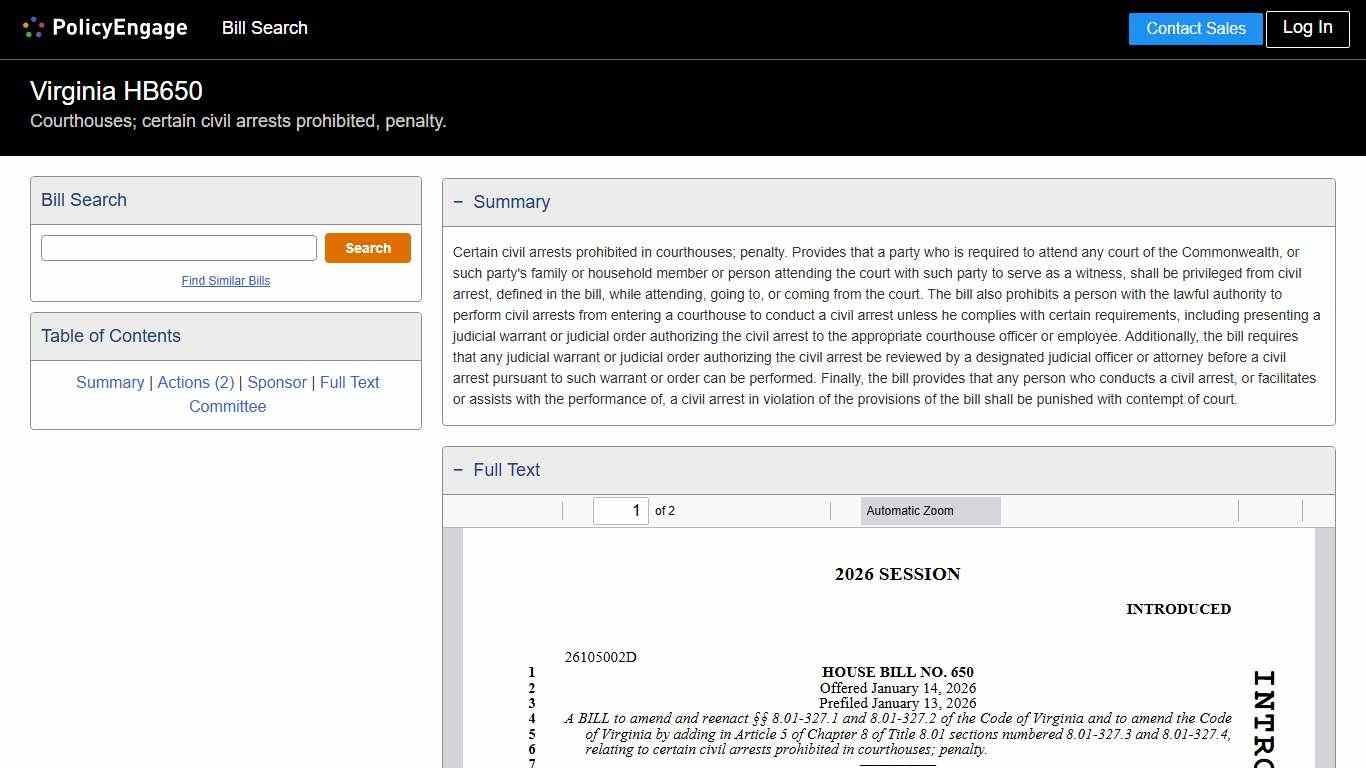Collapse the Summary section
The width and height of the screenshot is (1366, 768).
click(x=459, y=201)
